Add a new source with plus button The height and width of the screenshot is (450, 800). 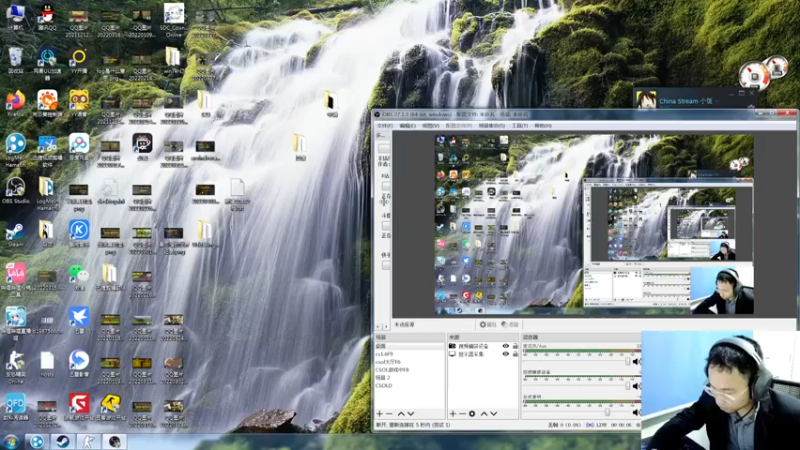click(453, 414)
